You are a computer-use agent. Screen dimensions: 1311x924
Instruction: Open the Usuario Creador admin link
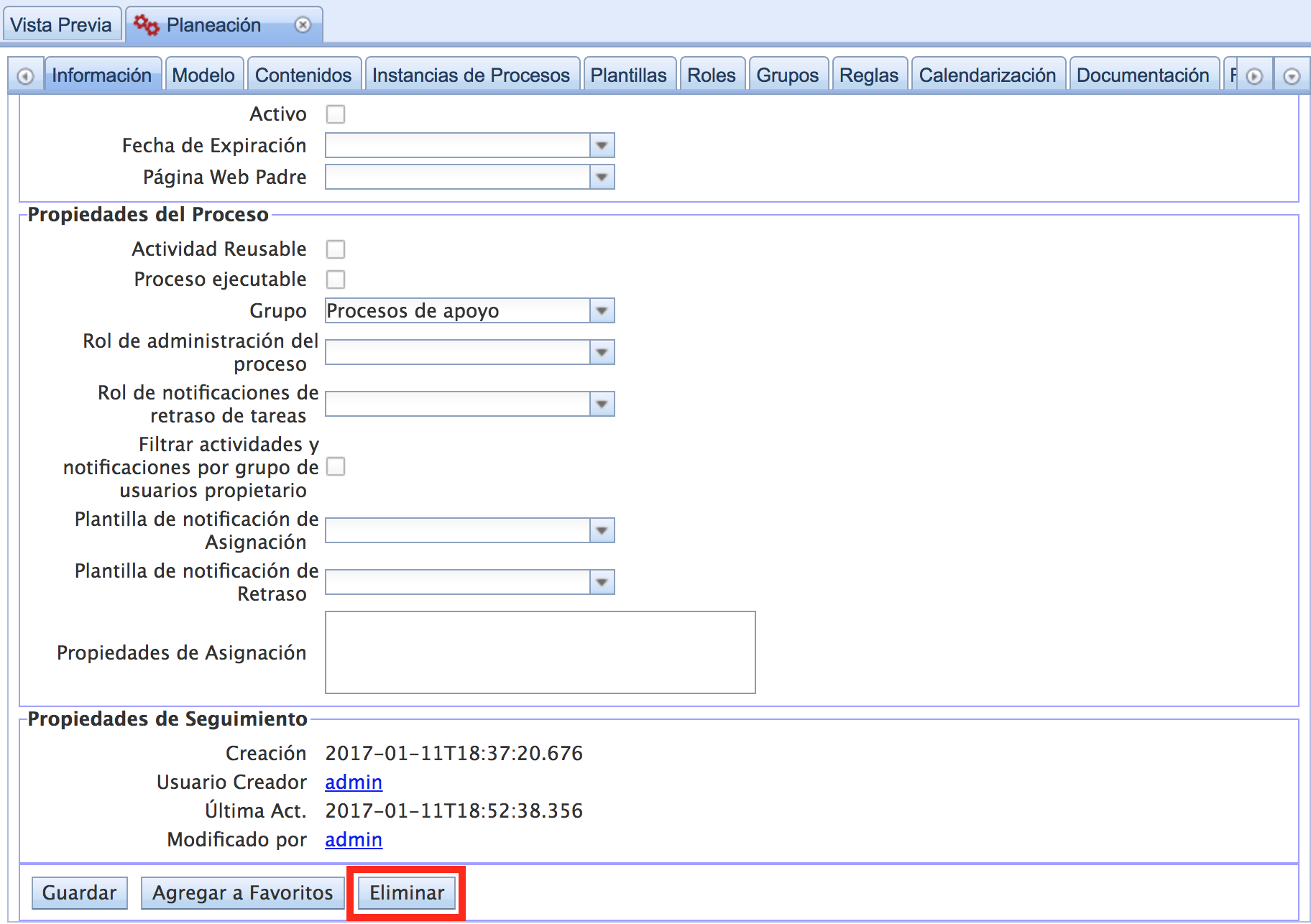point(354,782)
